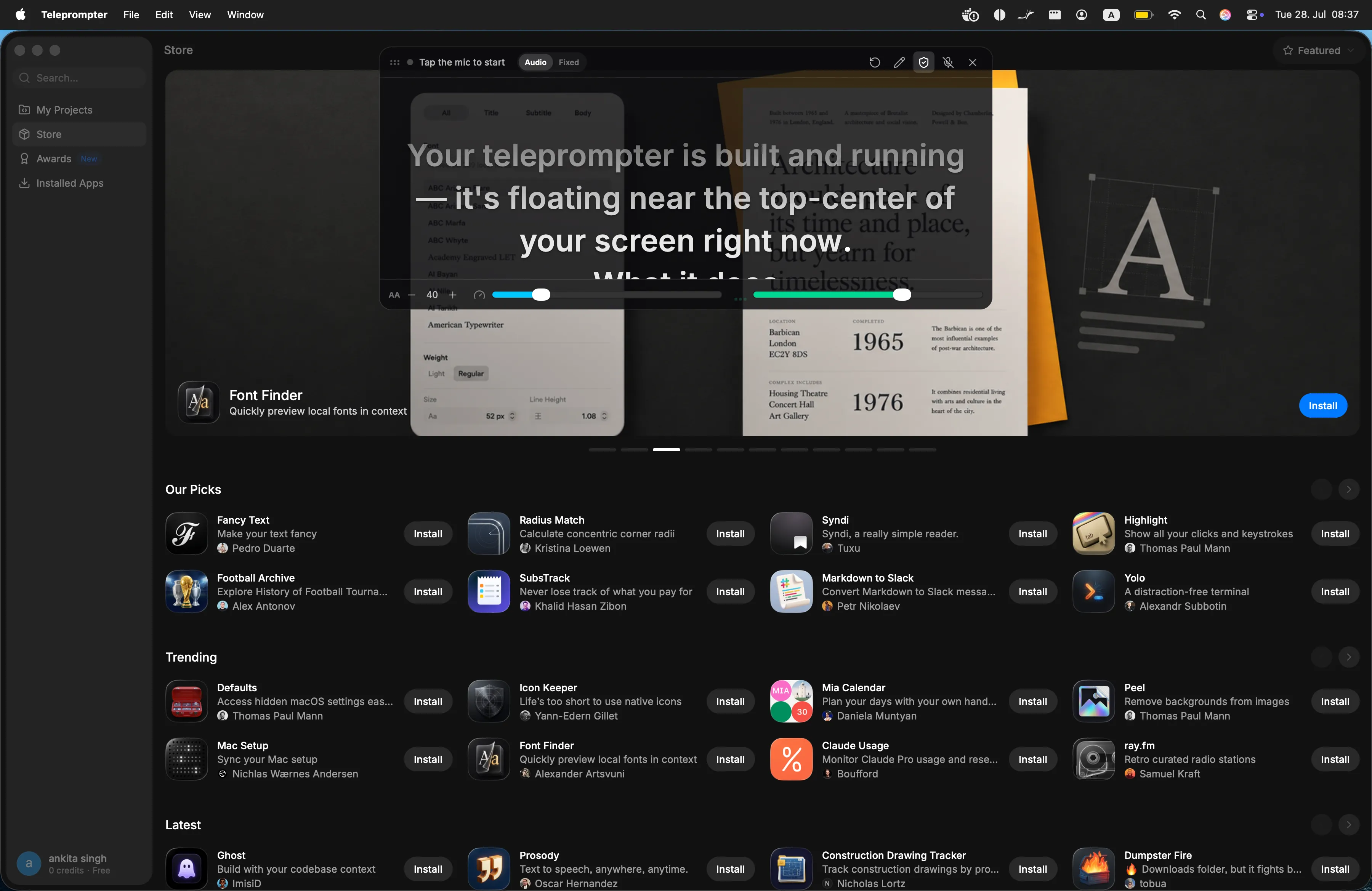Open the Awards section
This screenshot has width=1372, height=891.
click(80, 159)
